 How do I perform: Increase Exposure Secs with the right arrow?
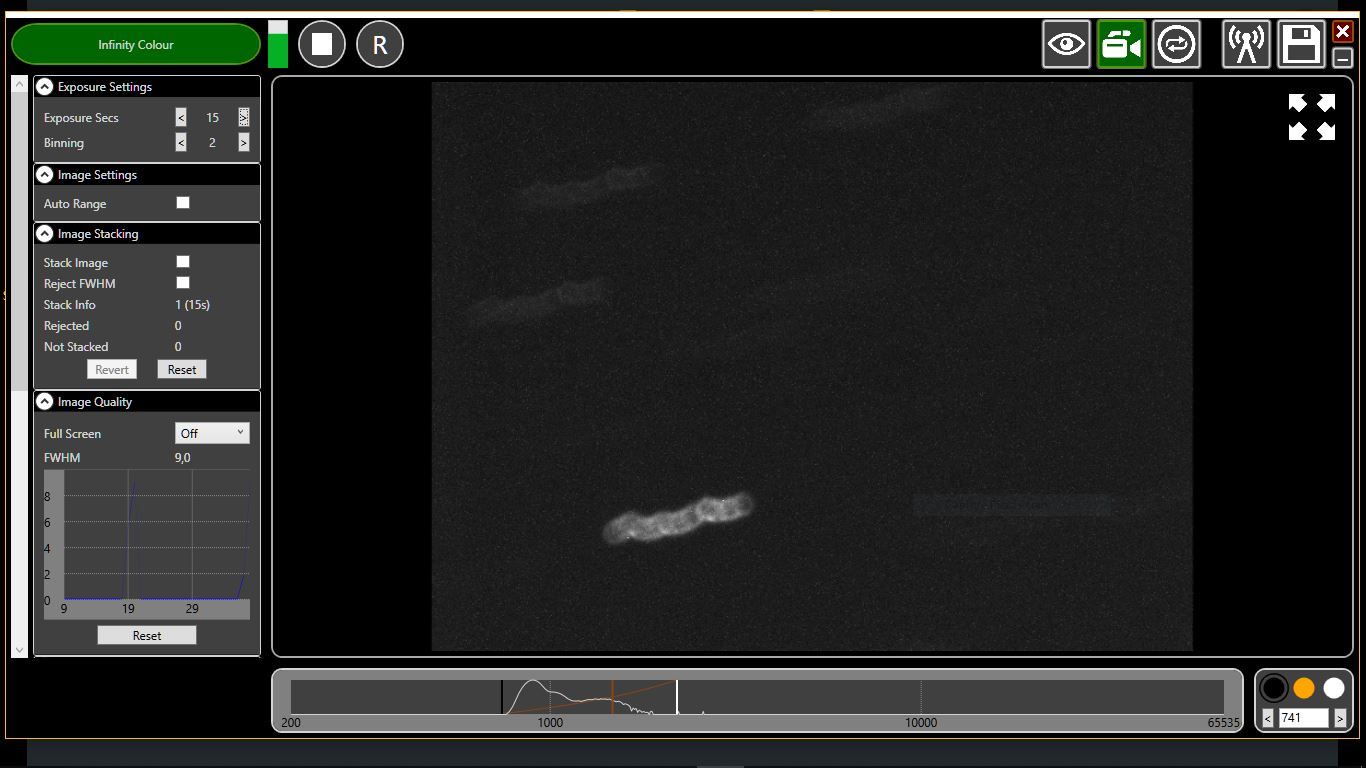pyautogui.click(x=244, y=118)
